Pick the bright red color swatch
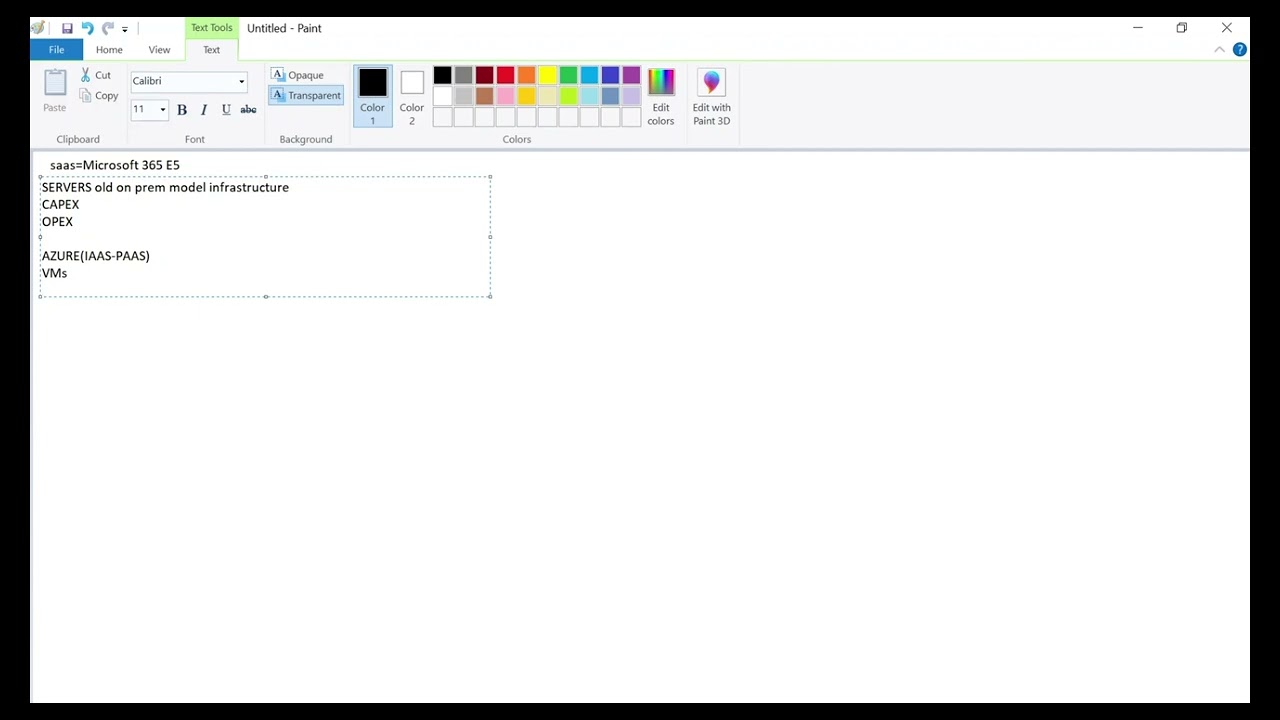 [505, 75]
